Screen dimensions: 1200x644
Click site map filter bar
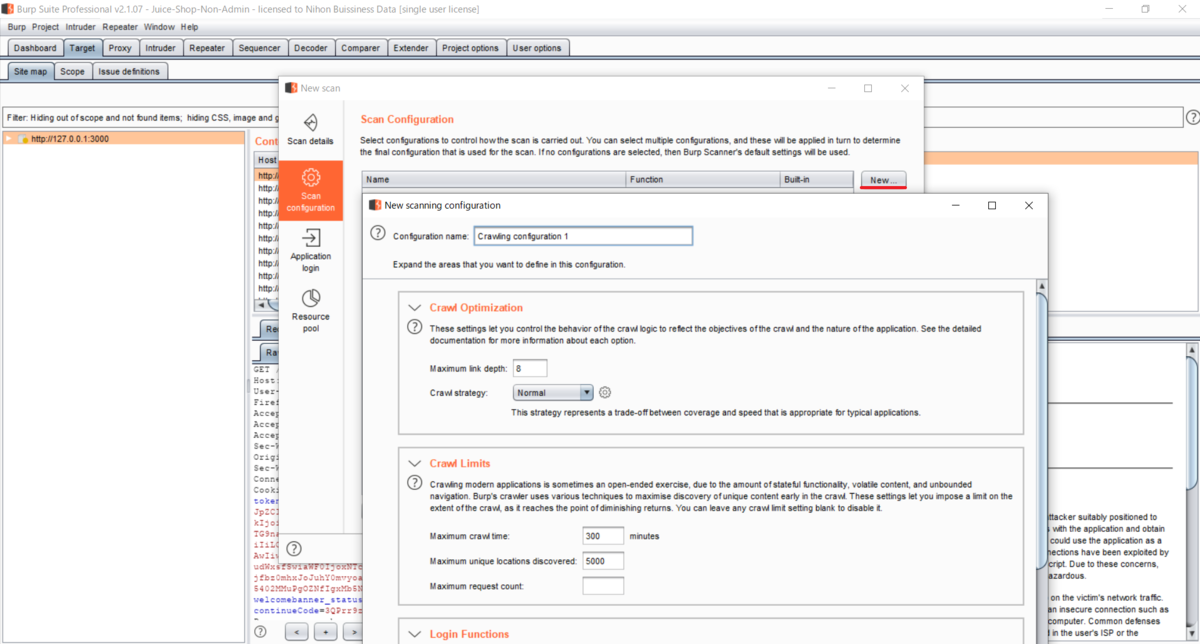592,117
